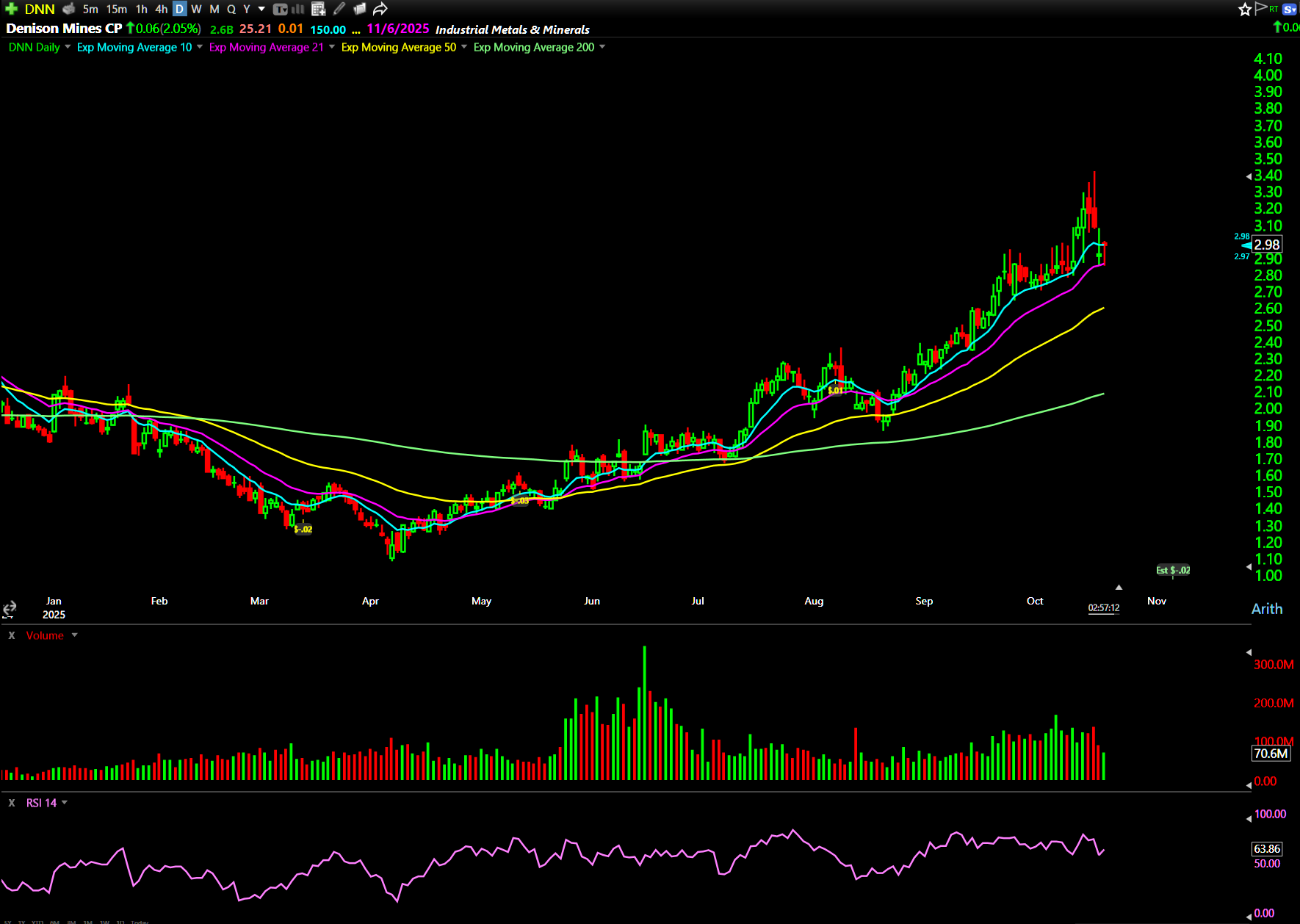Click the chart scroll reset arrows icon
The image size is (1300, 924).
[10, 609]
